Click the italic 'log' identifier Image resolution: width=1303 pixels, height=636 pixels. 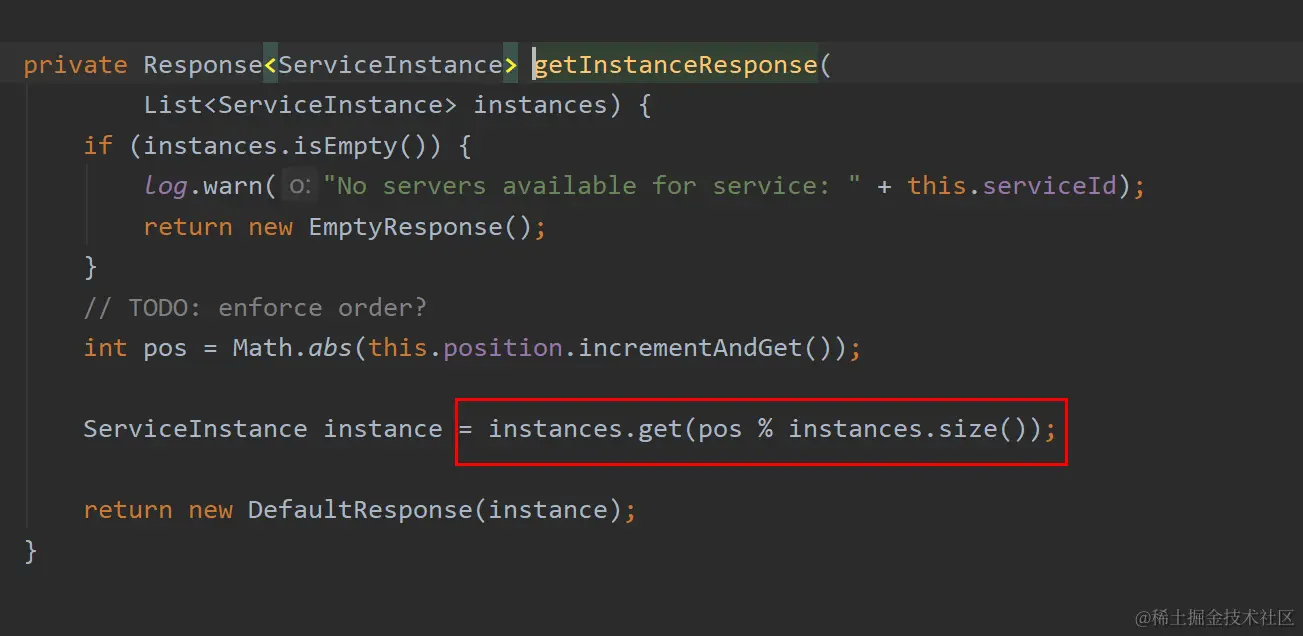coord(165,186)
